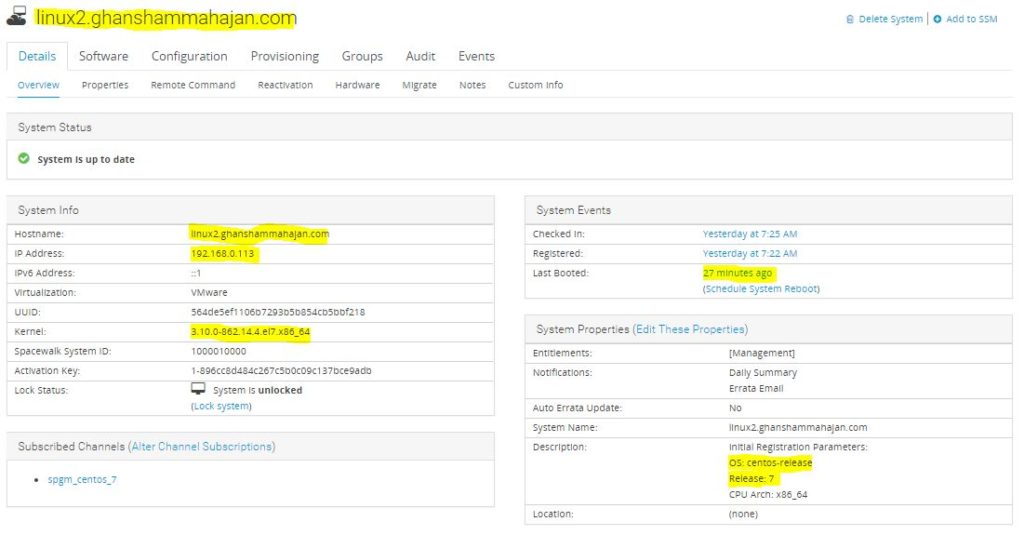
Task: Click the System is up to date message
Action: click(86, 159)
